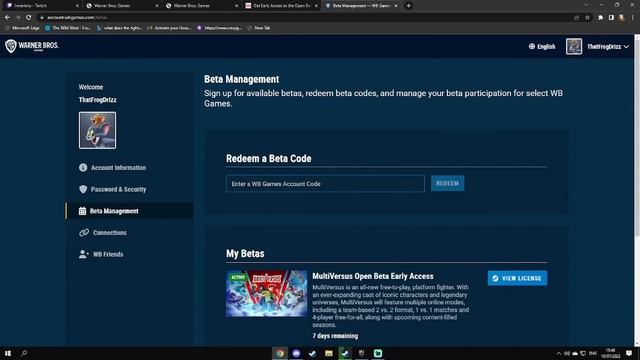Select Beta Management in the sidebar

(x=130, y=211)
